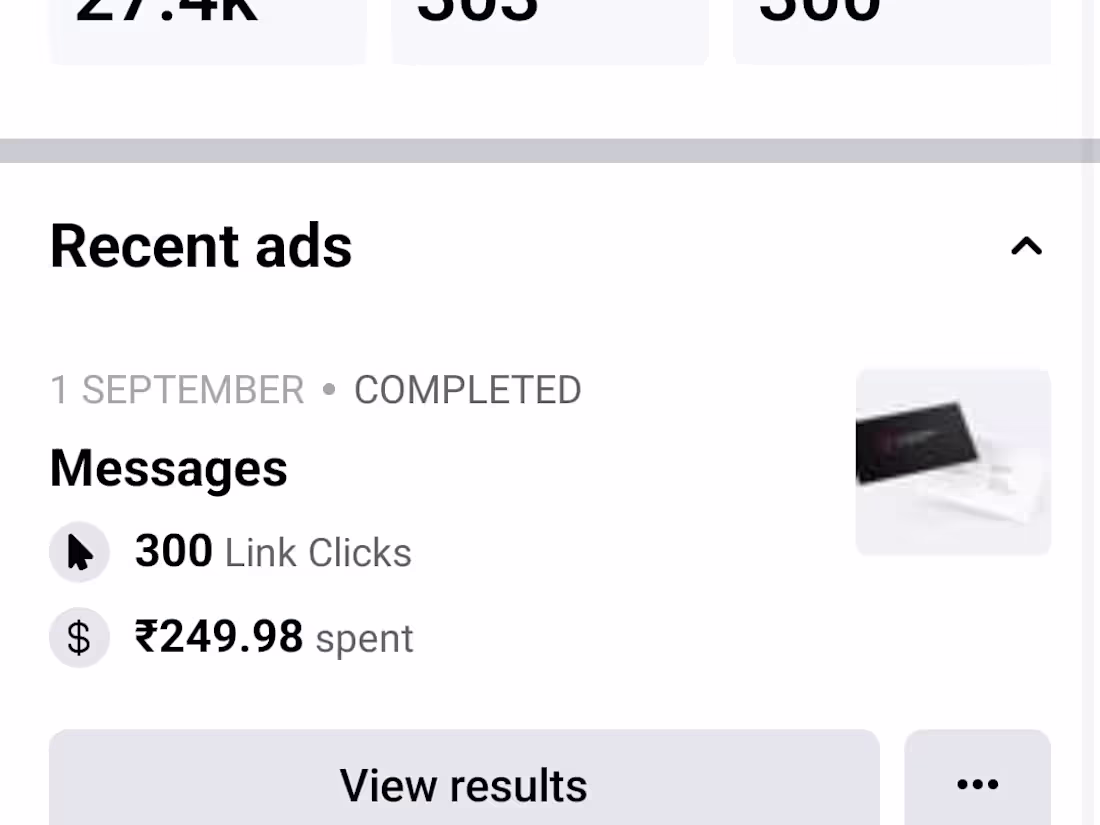
Task: Click the 1 SEPTEMBER date label
Action: coord(177,390)
